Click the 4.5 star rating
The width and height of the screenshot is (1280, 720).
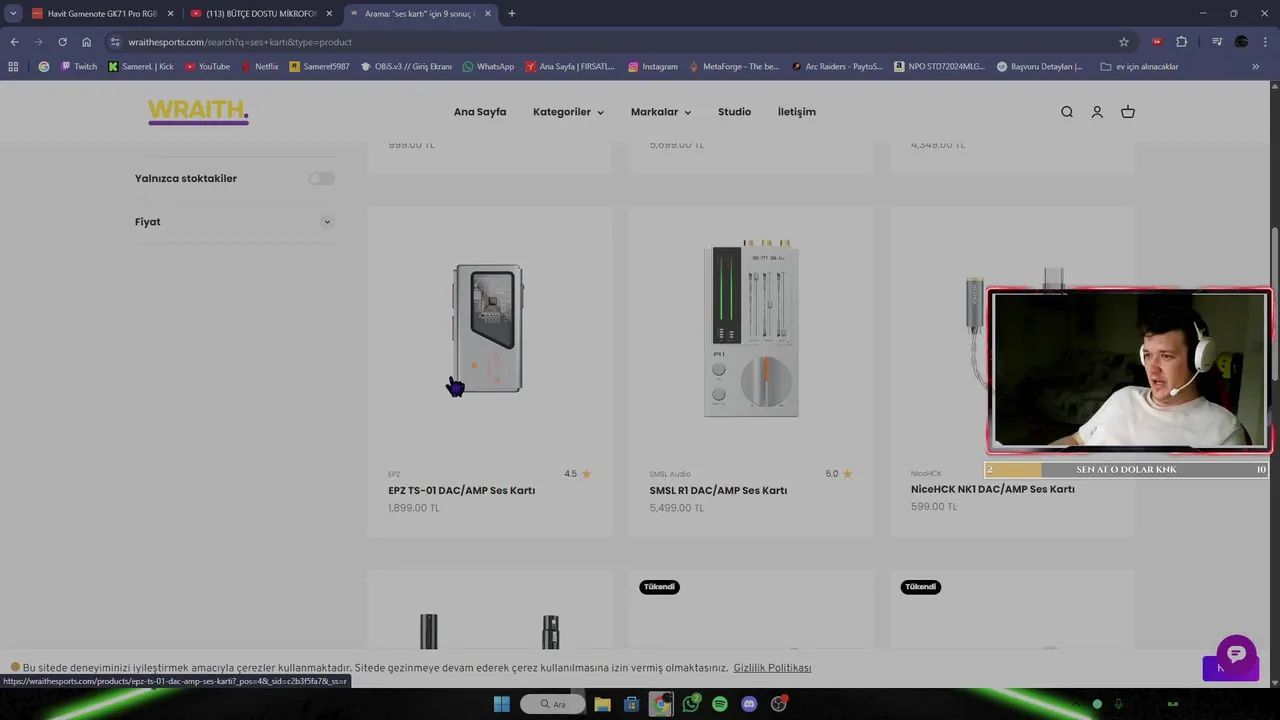coord(577,474)
